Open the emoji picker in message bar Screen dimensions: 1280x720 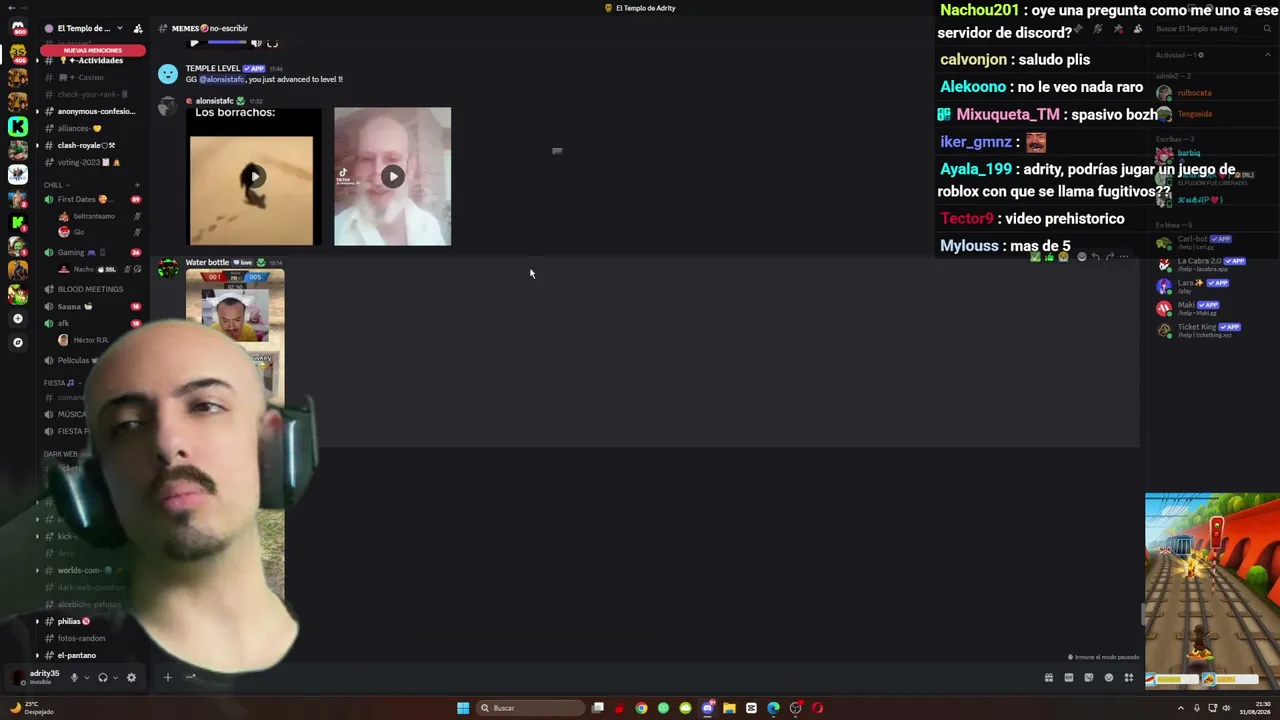click(x=1109, y=677)
